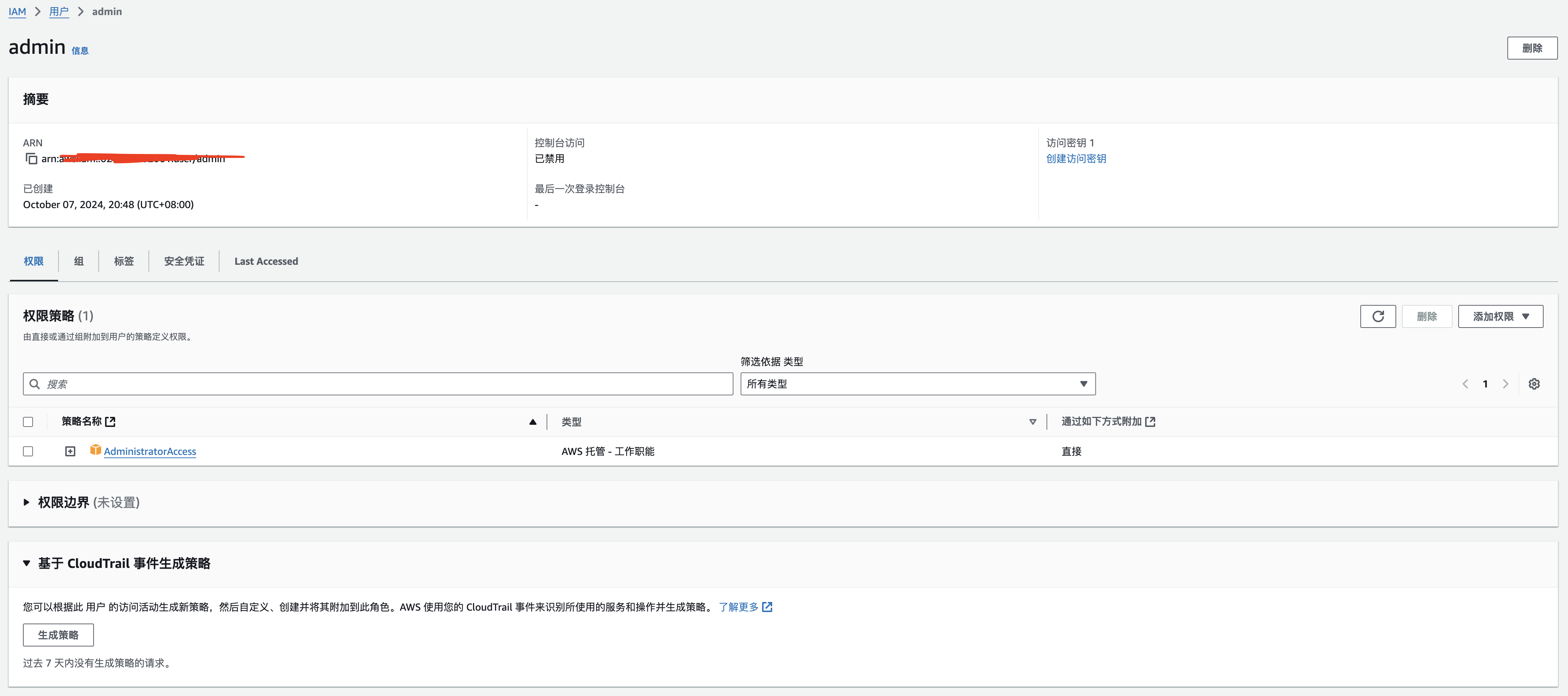This screenshot has height=696, width=1568.
Task: Click the 过去 7 天内没有生成策略的请求 message
Action: 98,663
